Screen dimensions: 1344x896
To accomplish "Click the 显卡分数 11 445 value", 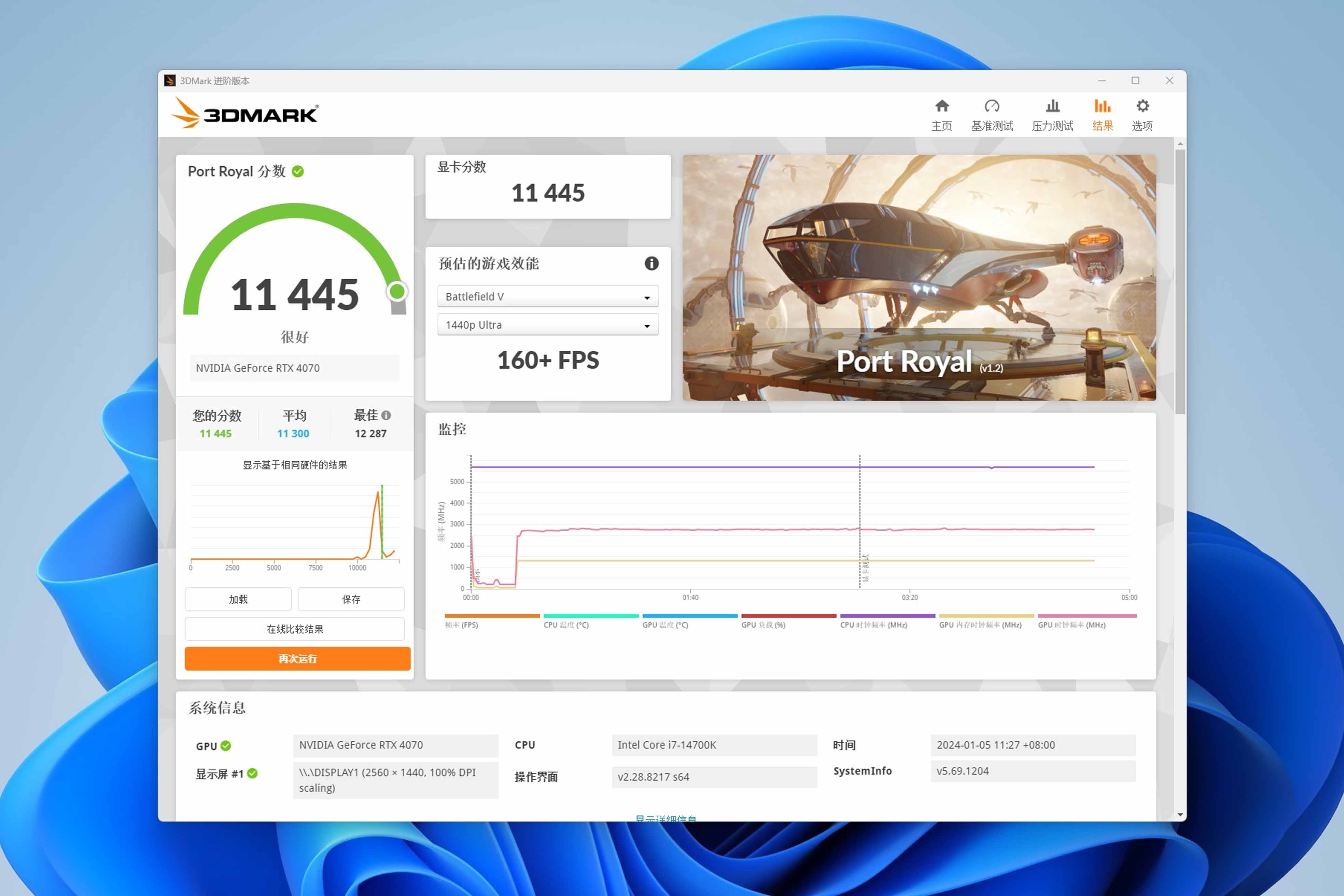I will pos(548,193).
